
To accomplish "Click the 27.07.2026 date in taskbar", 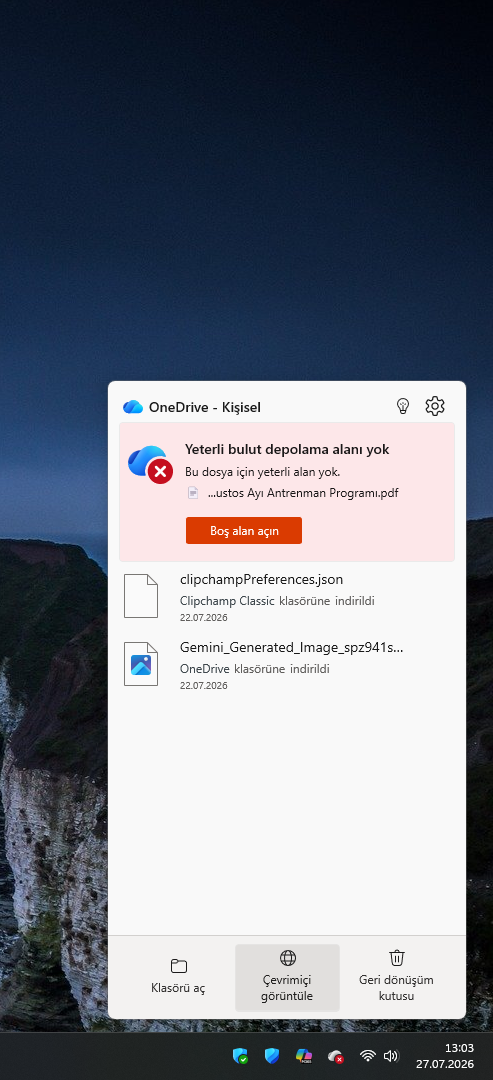I will point(445,1064).
